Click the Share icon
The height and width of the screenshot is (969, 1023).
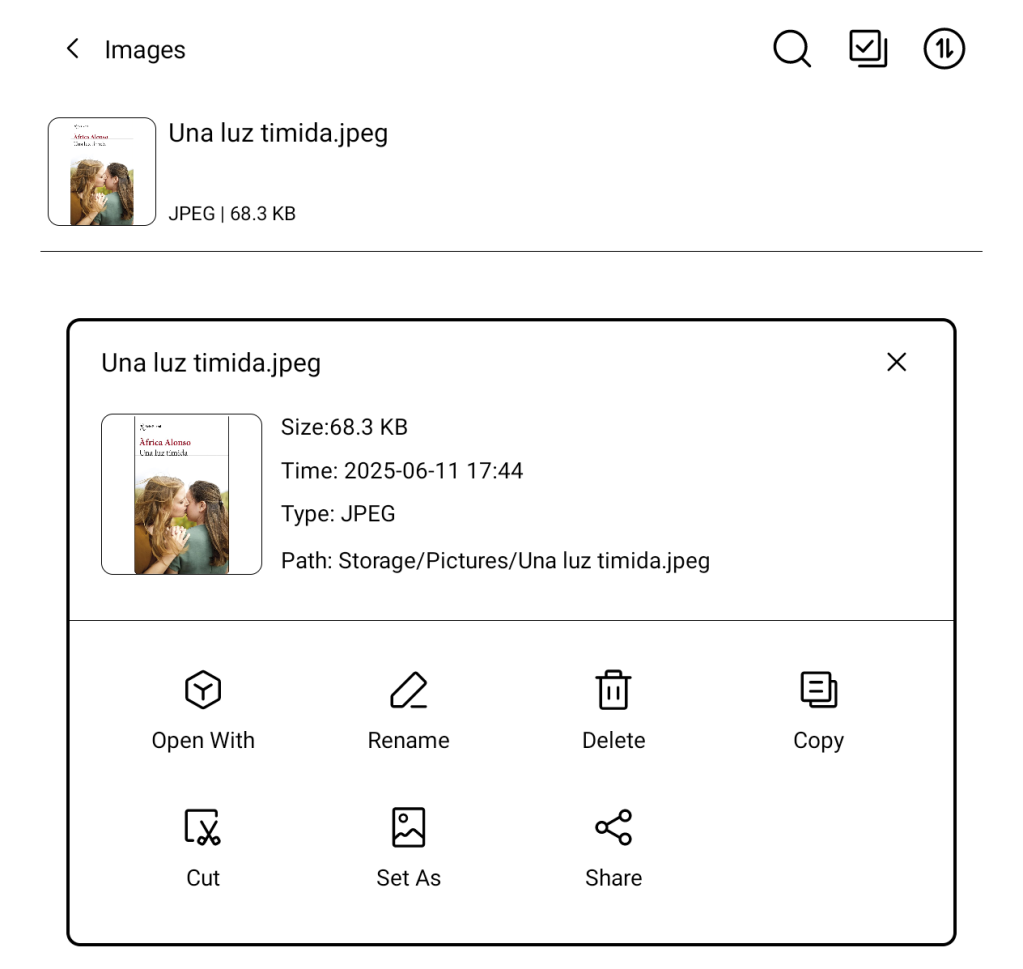click(x=613, y=827)
